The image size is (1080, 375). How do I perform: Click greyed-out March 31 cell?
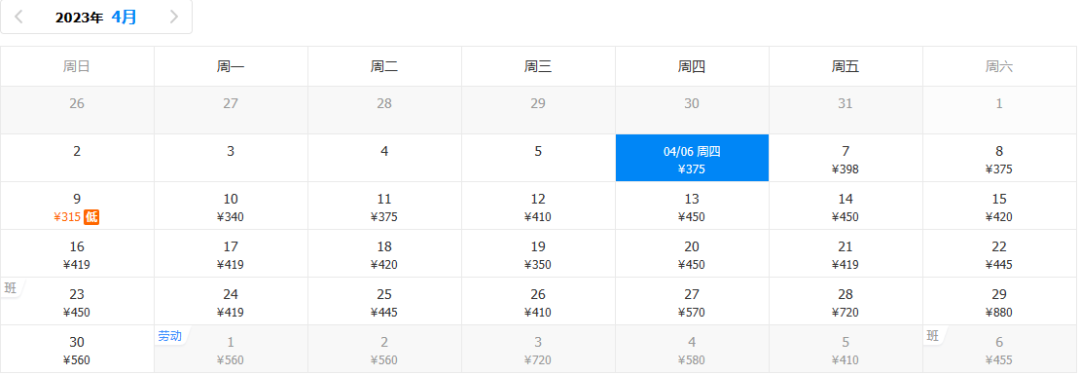pyautogui.click(x=845, y=110)
